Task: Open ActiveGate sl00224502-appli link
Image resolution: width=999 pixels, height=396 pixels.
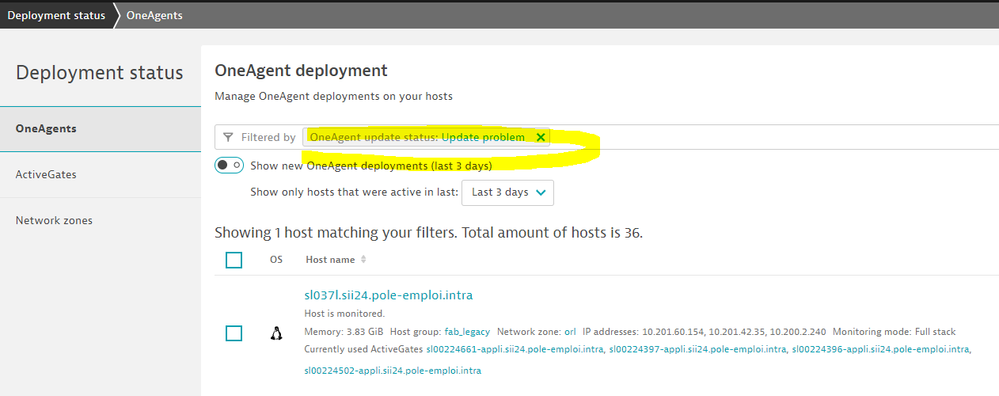Action: click(392, 370)
